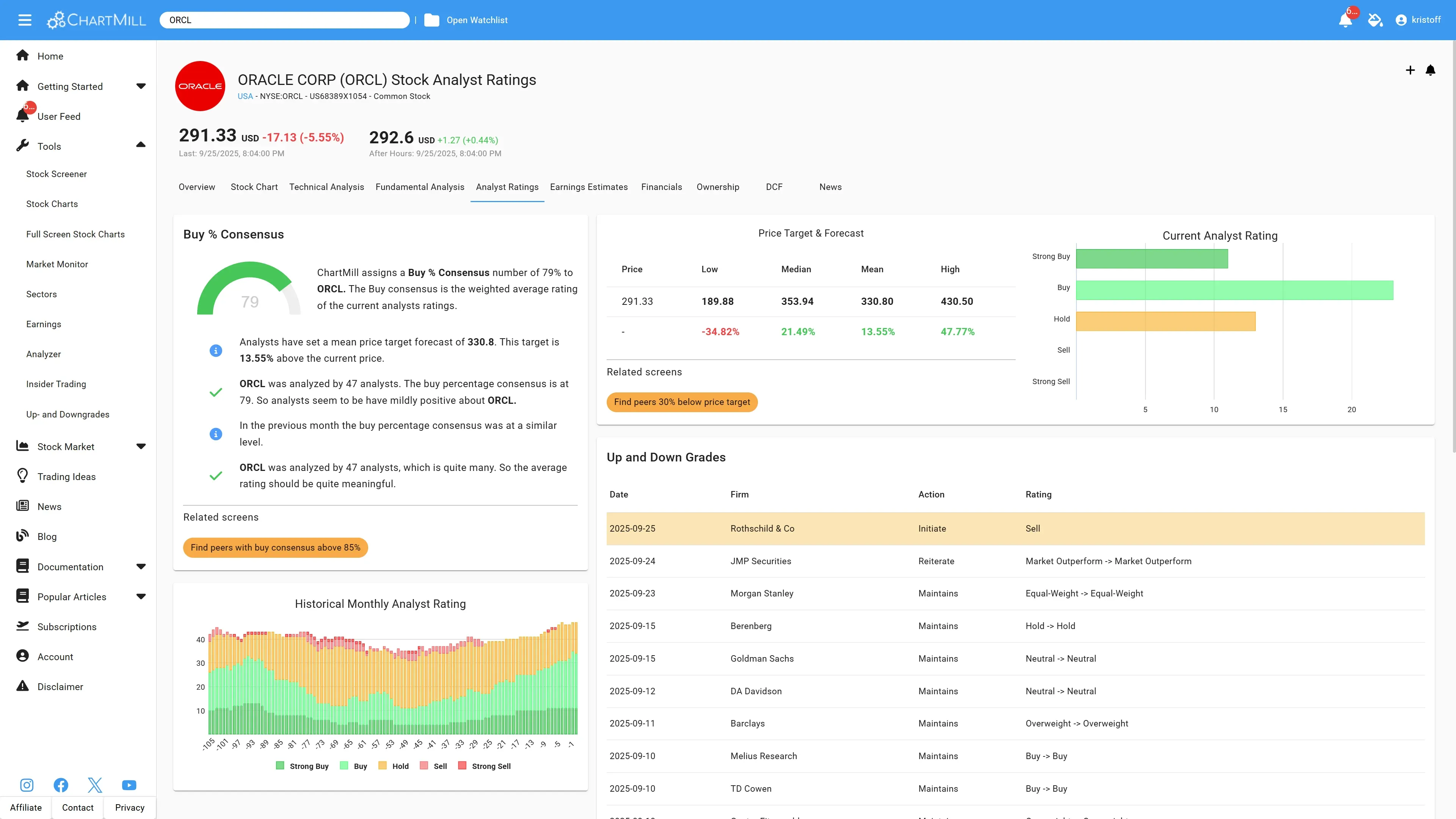The height and width of the screenshot is (819, 1456).
Task: Open the hamburger menu icon
Action: tap(25, 20)
